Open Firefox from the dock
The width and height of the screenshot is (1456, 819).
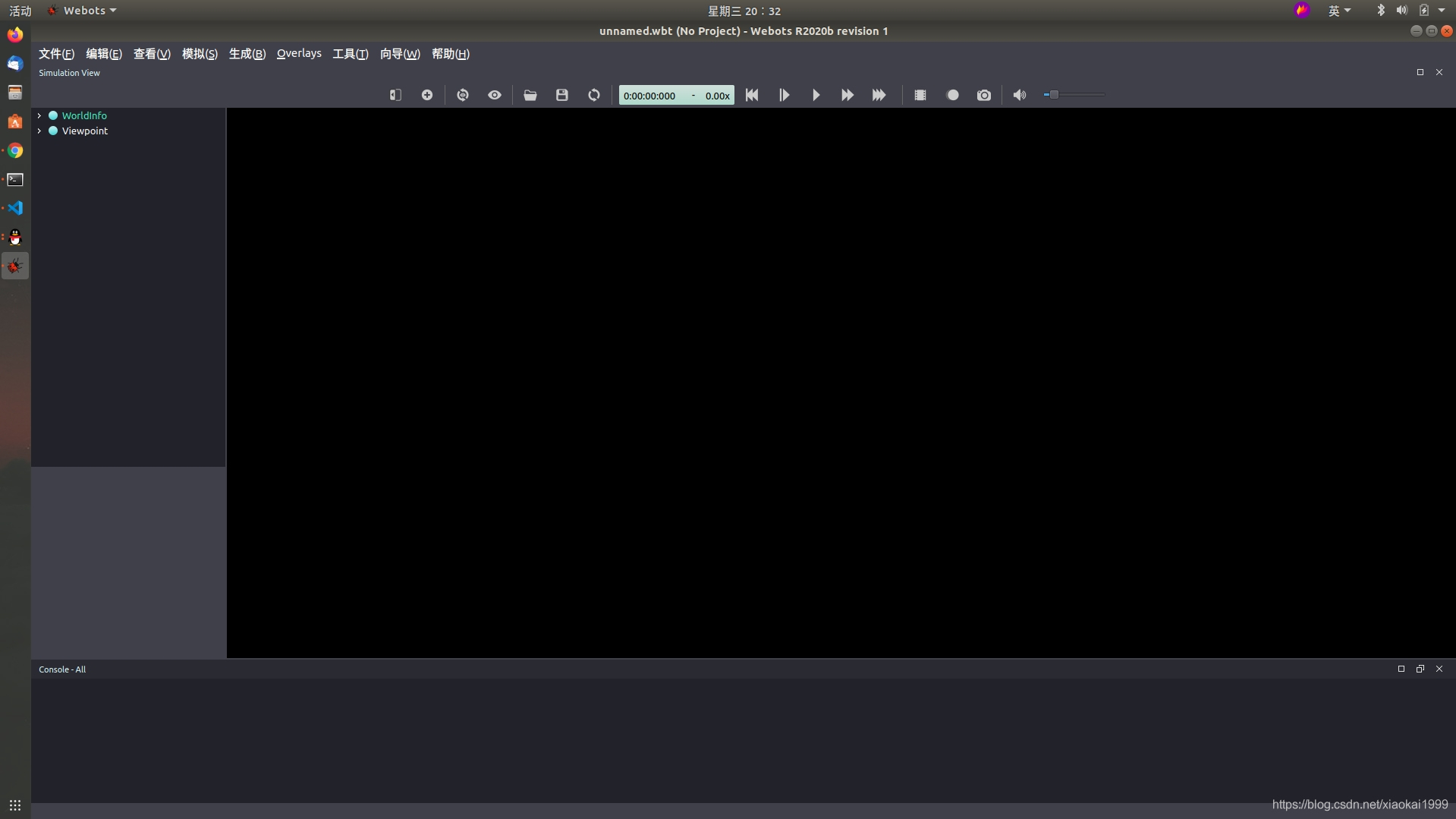[15, 35]
